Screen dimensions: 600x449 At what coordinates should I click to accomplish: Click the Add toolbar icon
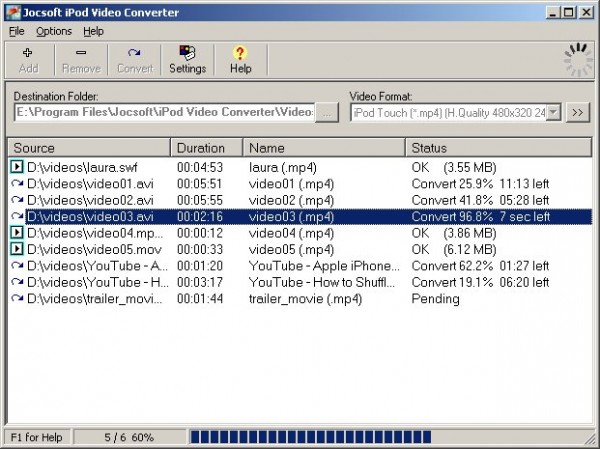tap(28, 53)
